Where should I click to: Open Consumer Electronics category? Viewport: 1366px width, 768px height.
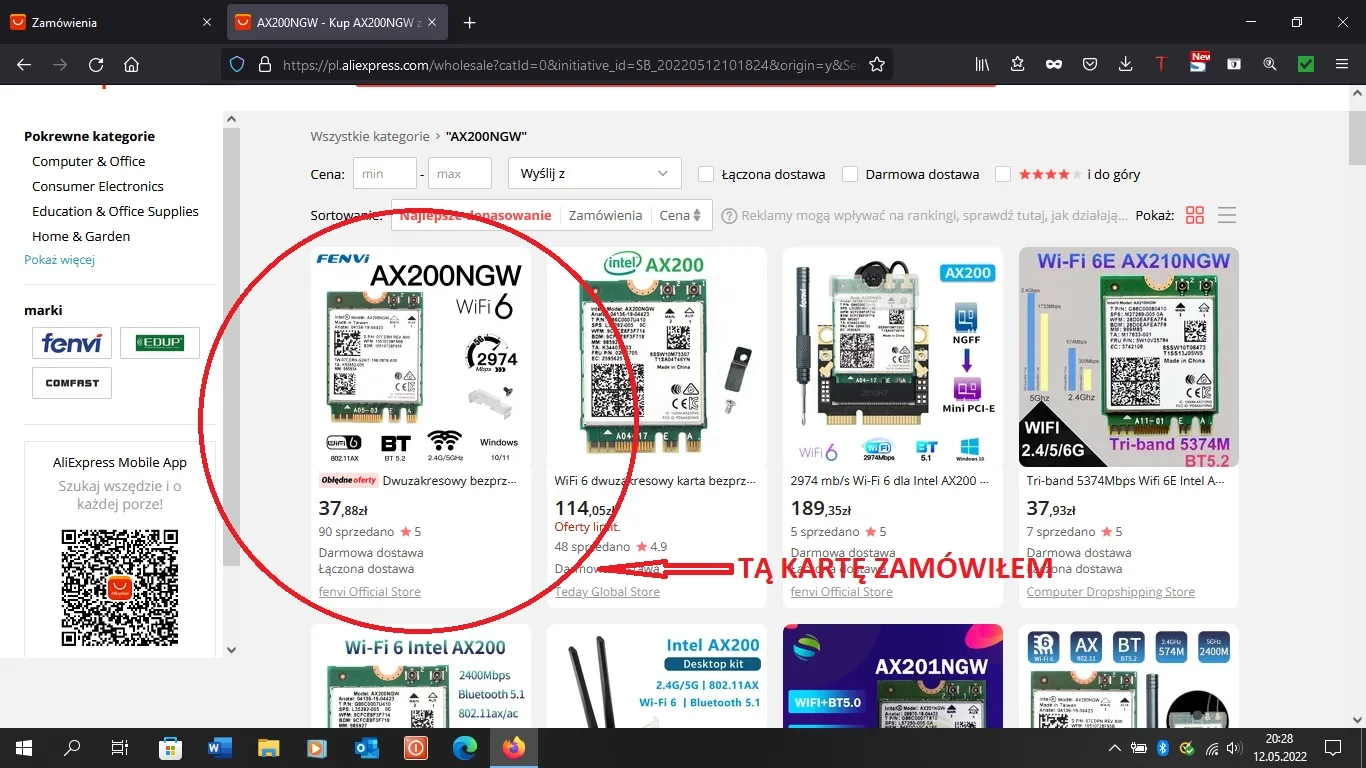coord(98,186)
